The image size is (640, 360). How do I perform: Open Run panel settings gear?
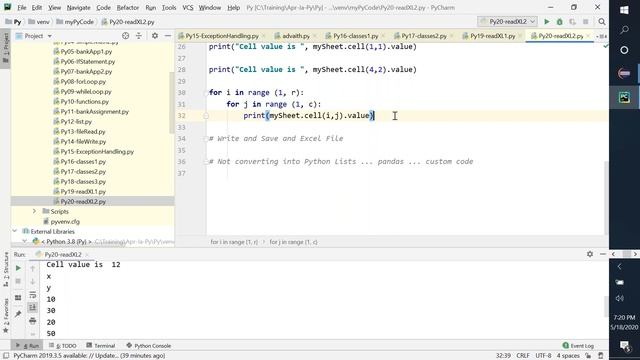tap(590, 254)
